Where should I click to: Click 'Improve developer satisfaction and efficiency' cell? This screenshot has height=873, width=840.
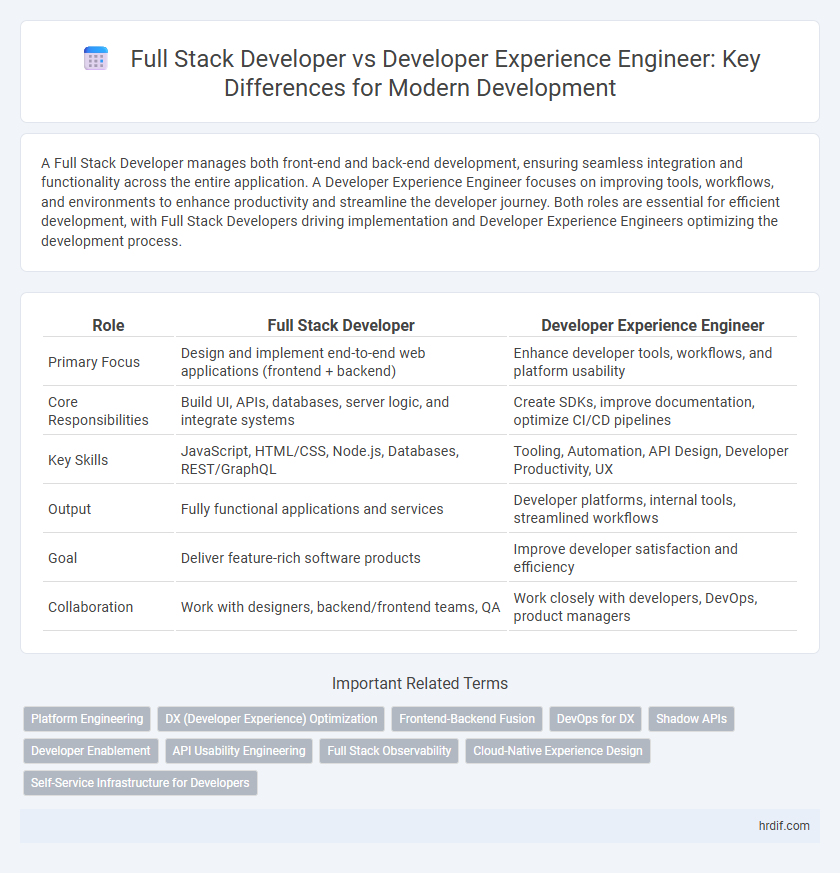652,558
